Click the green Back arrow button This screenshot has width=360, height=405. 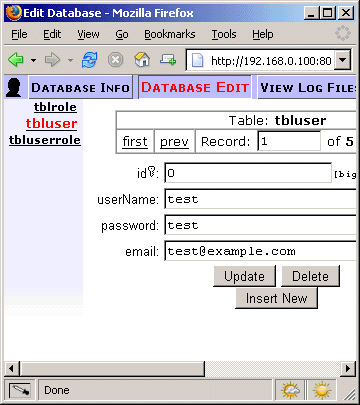tap(16, 60)
